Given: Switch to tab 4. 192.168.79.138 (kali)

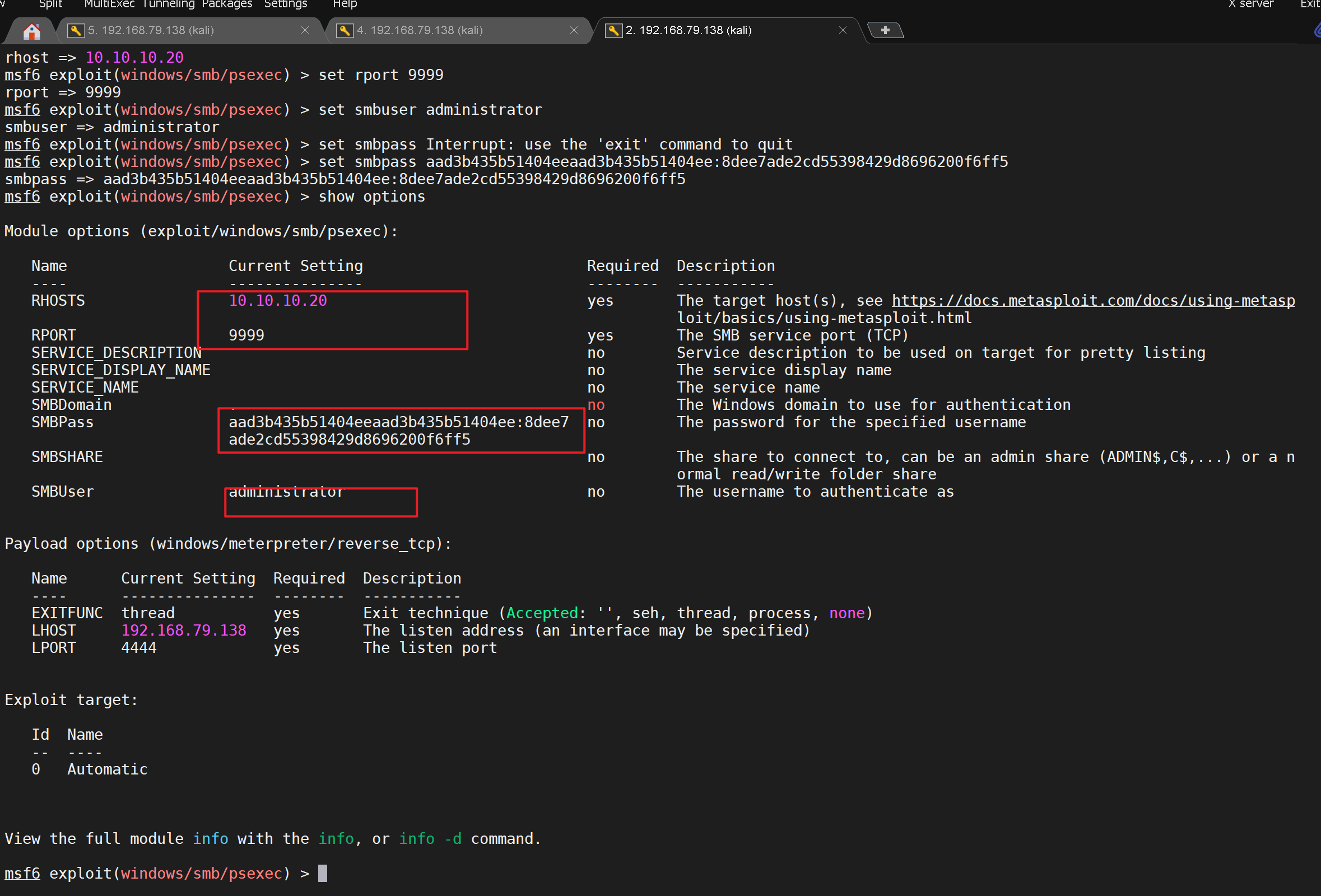Looking at the screenshot, I should coord(420,30).
